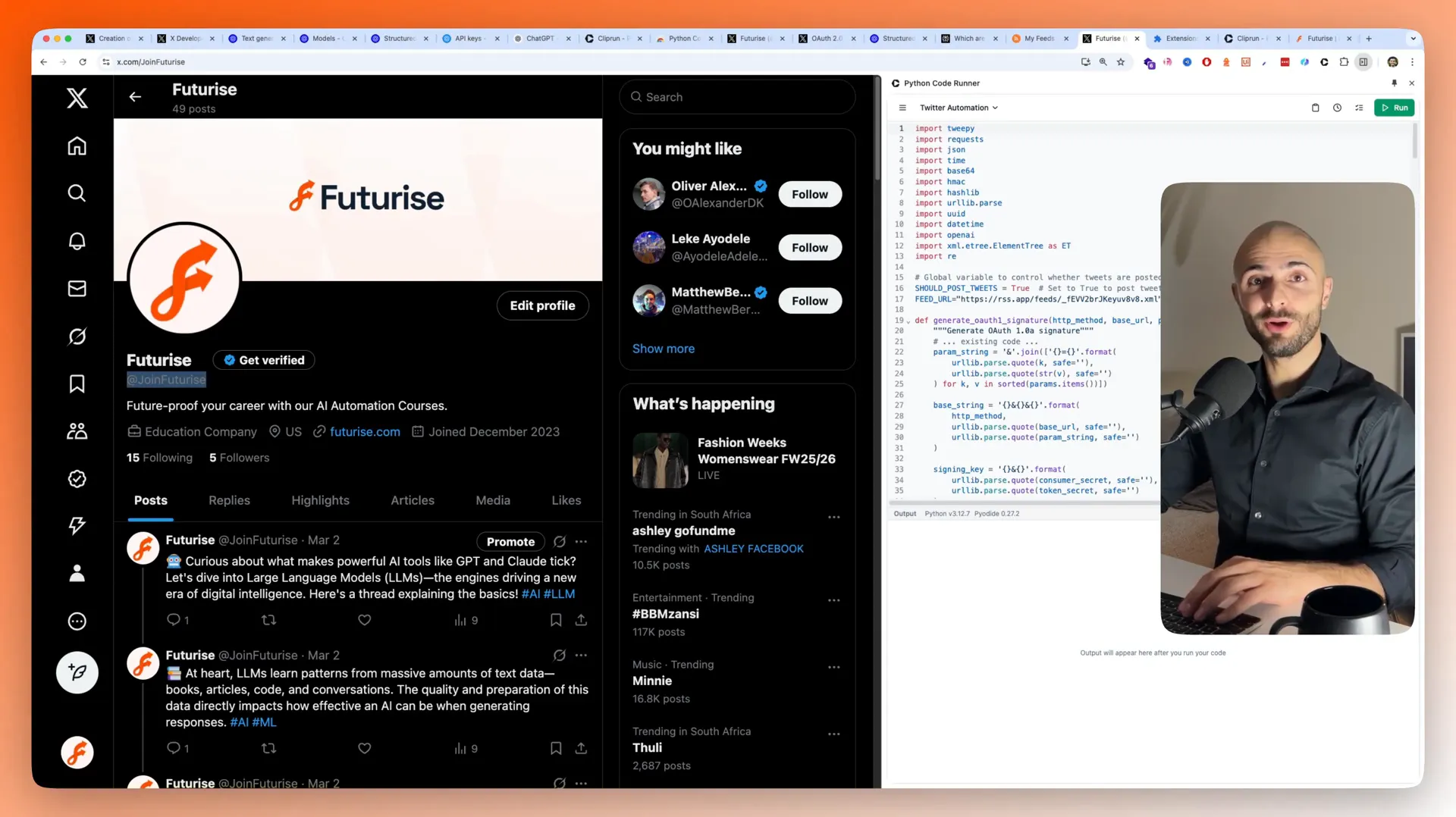Image resolution: width=1456 pixels, height=817 pixels.
Task: Reply to the 'Curious about' post
Action: click(x=174, y=620)
